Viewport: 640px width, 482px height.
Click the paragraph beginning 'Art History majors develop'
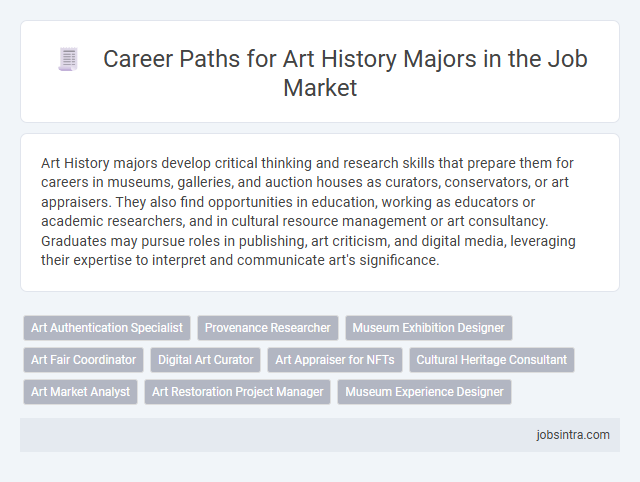point(308,211)
